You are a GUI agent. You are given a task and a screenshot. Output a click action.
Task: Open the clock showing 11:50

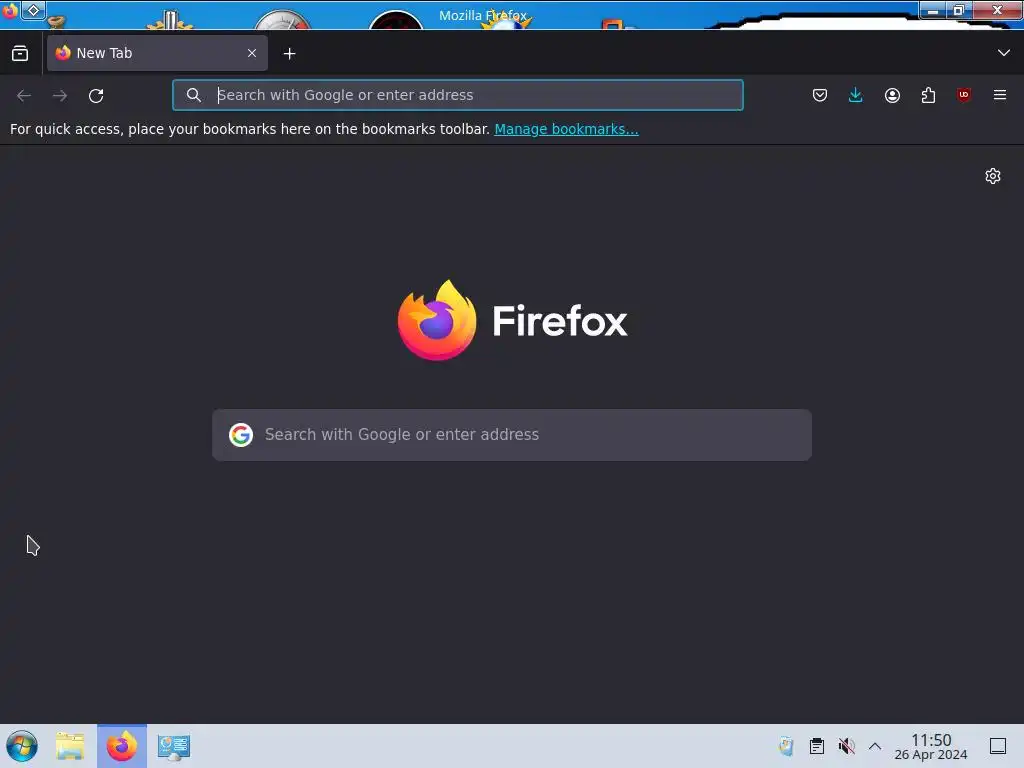pyautogui.click(x=931, y=746)
